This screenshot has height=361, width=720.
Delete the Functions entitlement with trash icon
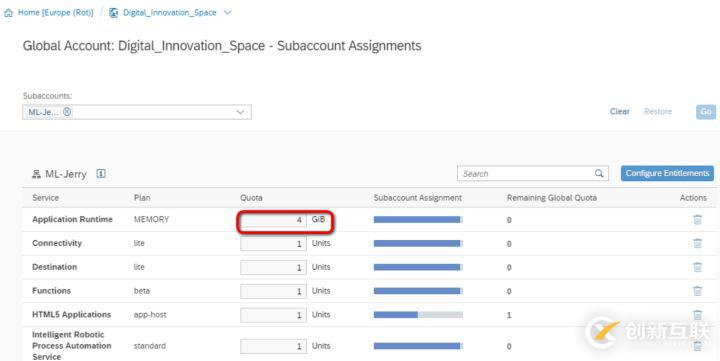[x=697, y=291]
